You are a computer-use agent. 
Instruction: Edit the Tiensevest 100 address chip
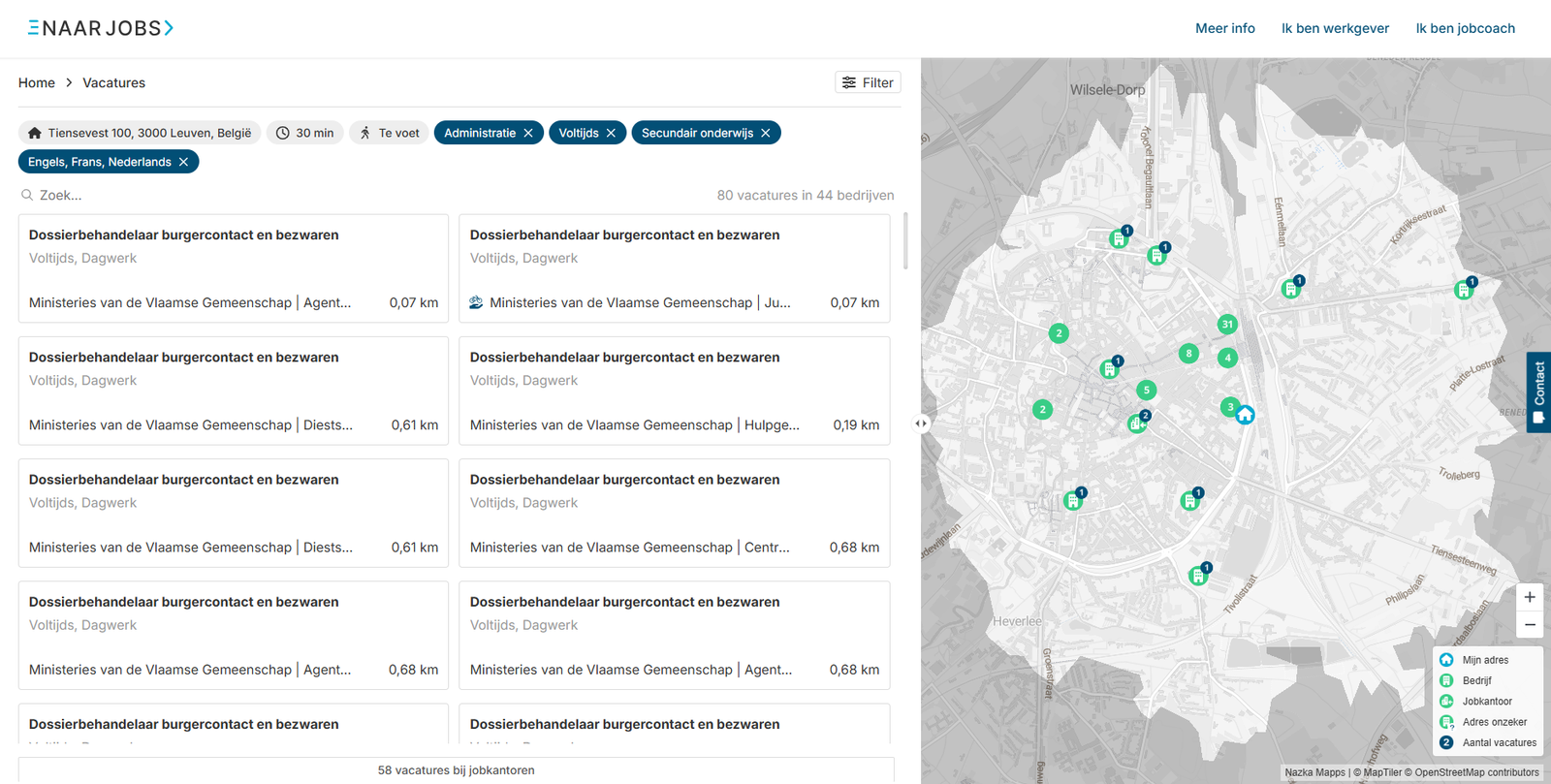point(140,133)
